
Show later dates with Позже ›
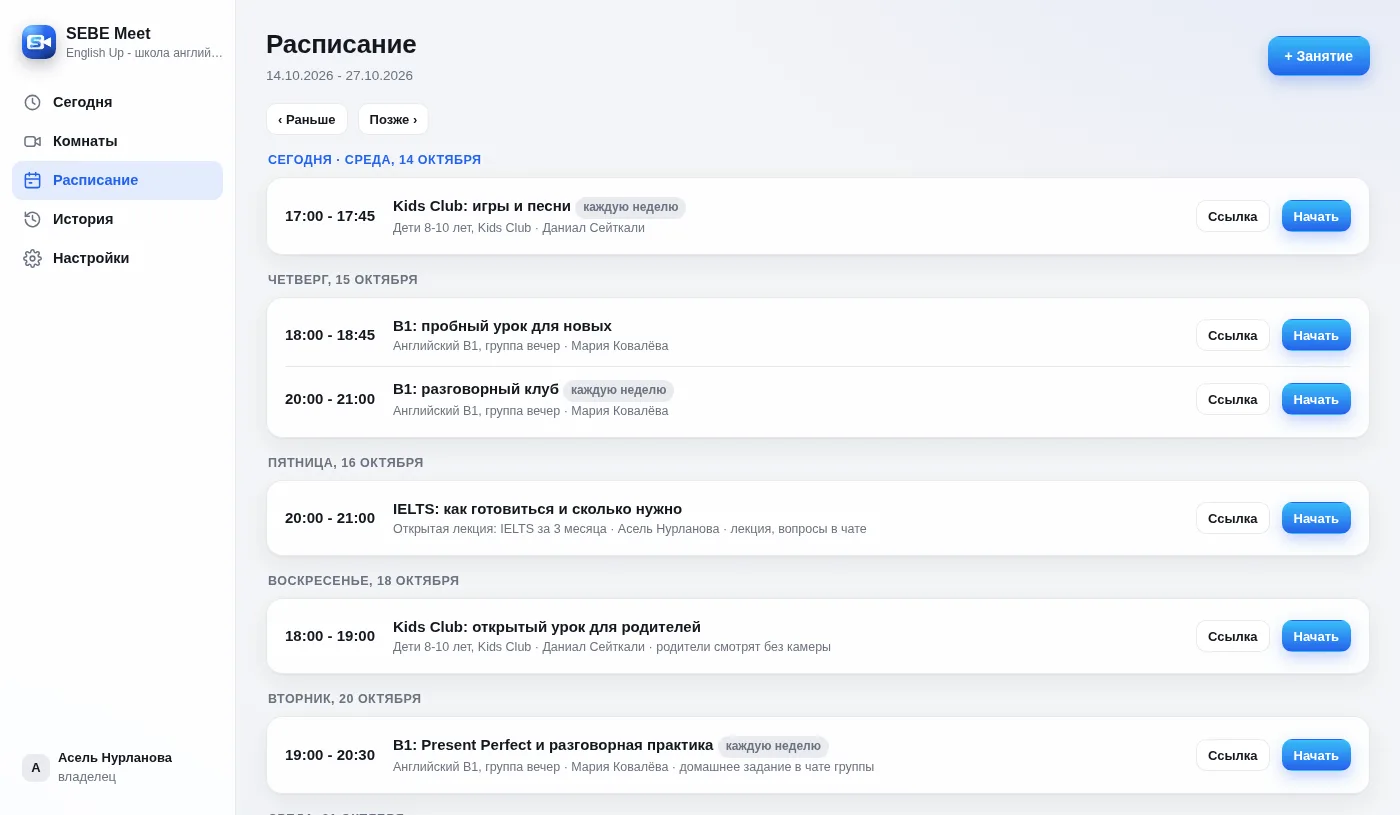(393, 119)
